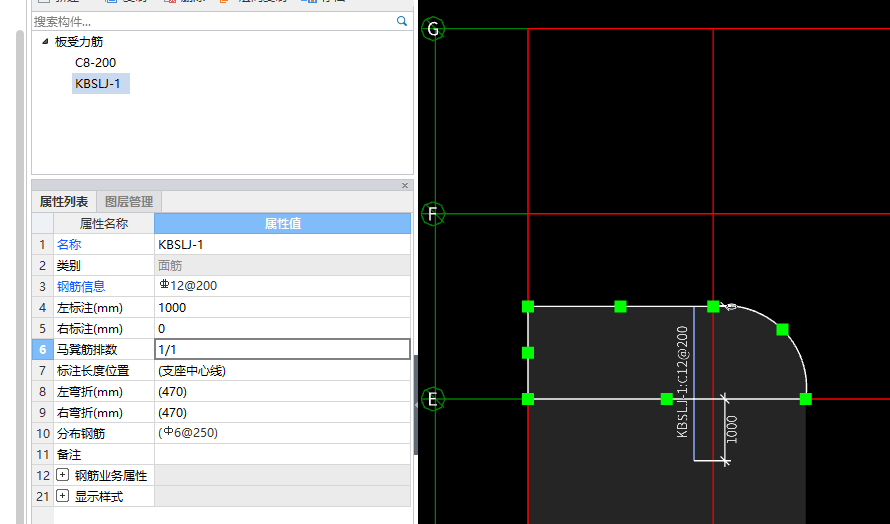The width and height of the screenshot is (890, 524).
Task: Select row number 6 header
Action: point(43,350)
